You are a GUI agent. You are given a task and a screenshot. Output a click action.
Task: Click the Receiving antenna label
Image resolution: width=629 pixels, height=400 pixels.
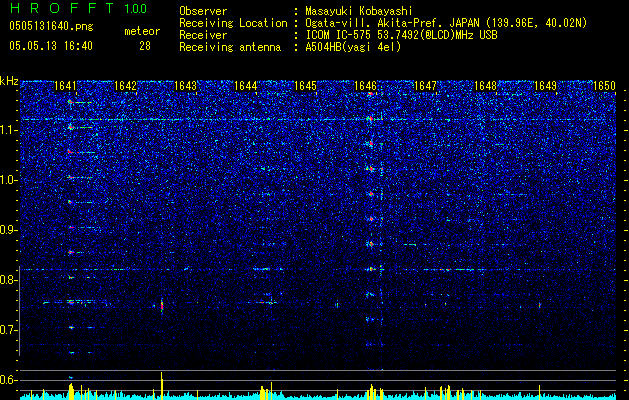coord(230,47)
